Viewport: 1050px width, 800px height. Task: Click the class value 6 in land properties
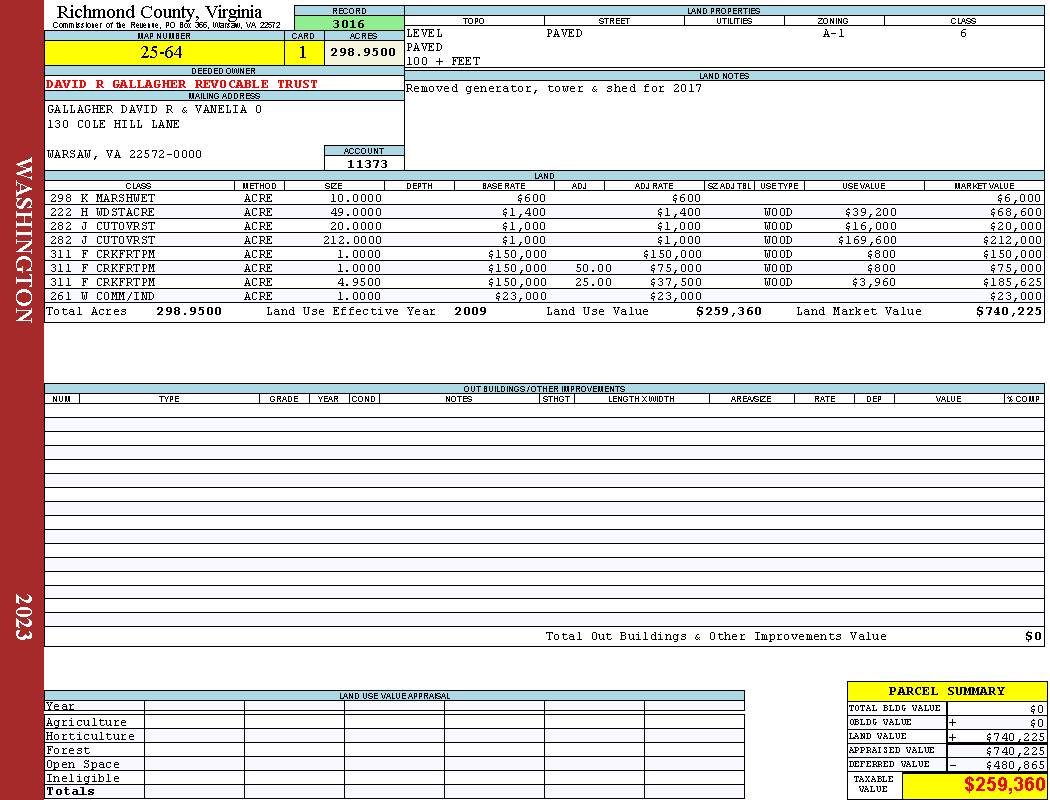tap(963, 33)
